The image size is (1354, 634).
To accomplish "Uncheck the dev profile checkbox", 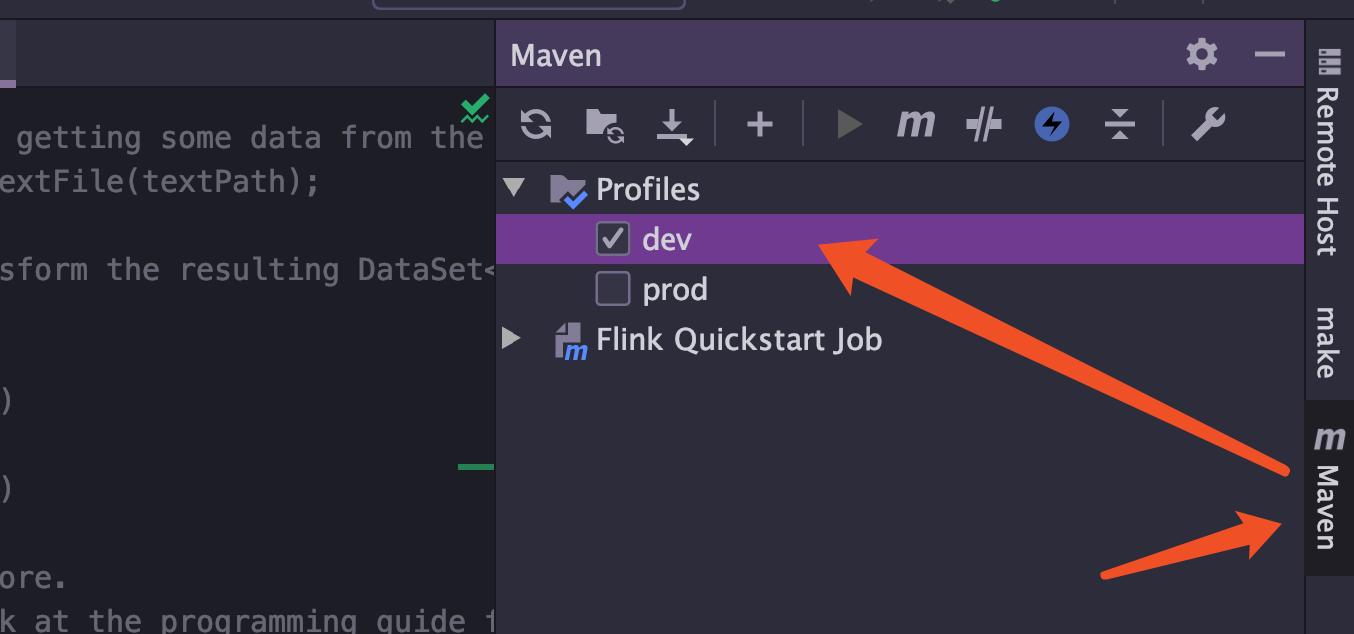I will 612,239.
